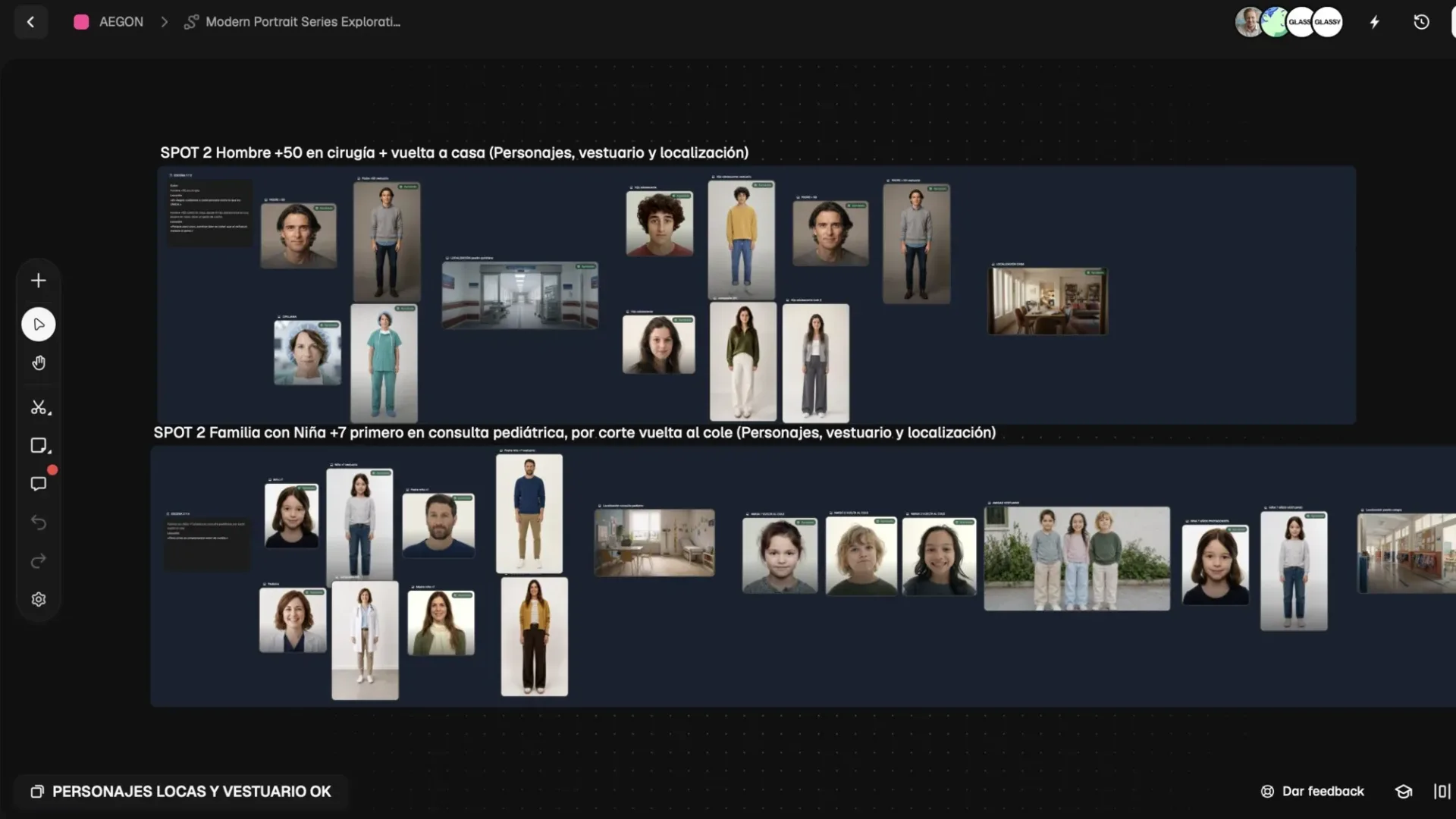Select the school hallway location thumbnail
Screen dimensions: 1456x819
pos(1407,554)
